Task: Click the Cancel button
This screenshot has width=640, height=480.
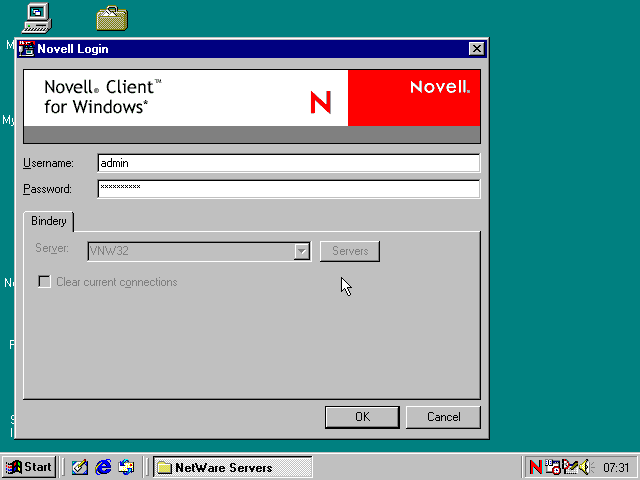Action: [443, 417]
